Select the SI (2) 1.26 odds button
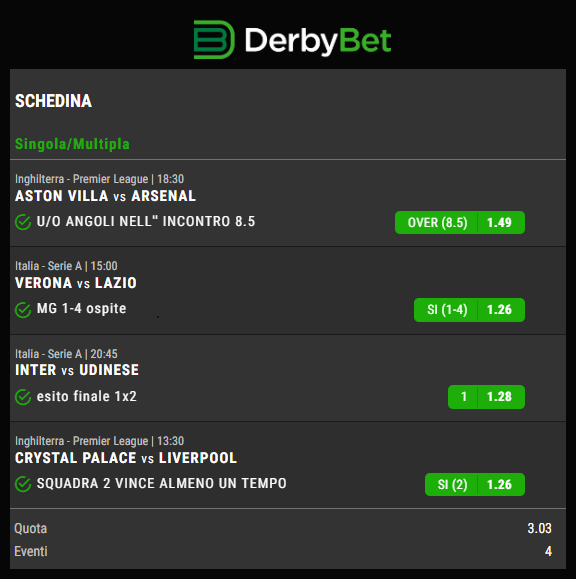The image size is (576, 579). pyautogui.click(x=475, y=484)
